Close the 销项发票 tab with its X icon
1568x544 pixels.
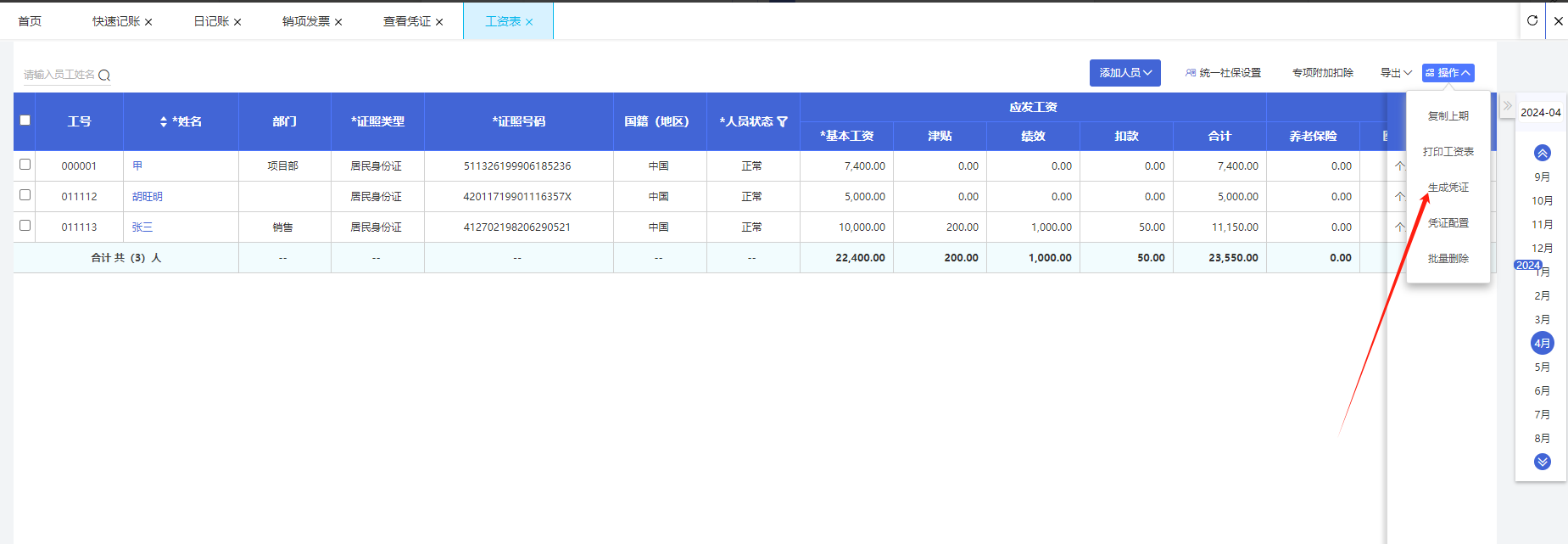coord(338,22)
